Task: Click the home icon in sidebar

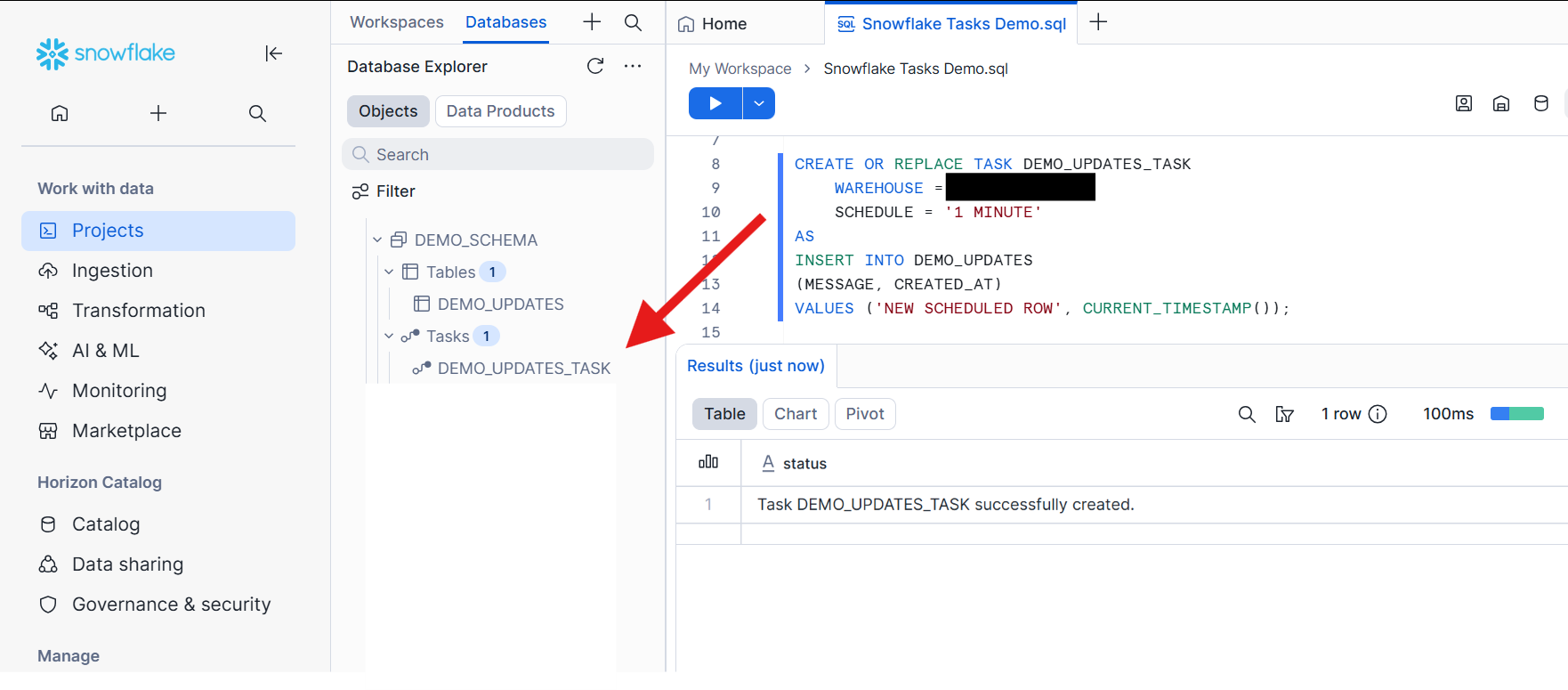Action: pos(60,113)
